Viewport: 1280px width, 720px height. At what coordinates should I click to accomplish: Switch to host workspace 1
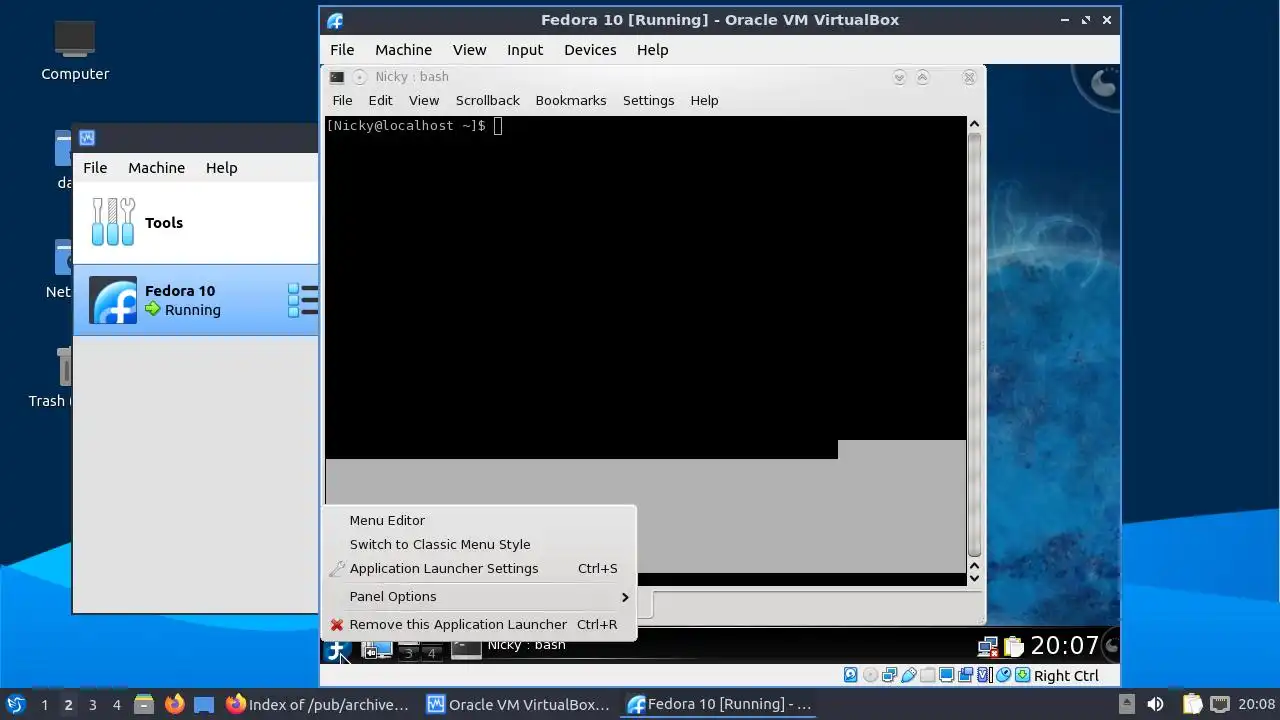click(x=44, y=705)
